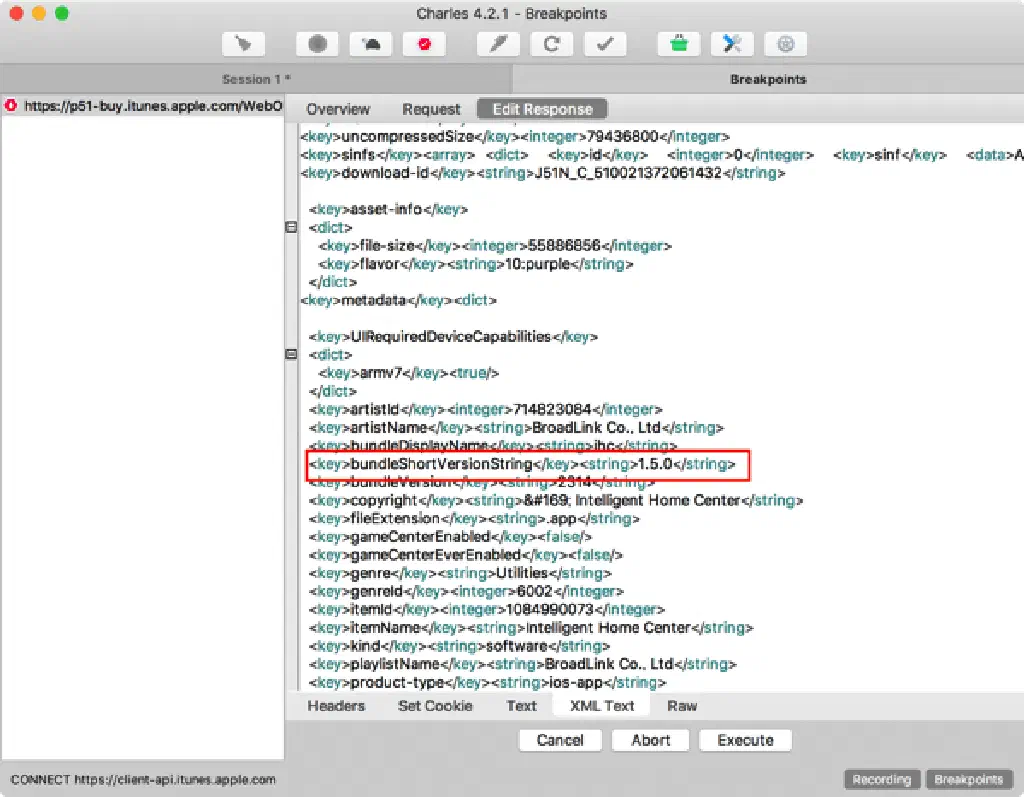The height and width of the screenshot is (797, 1024).
Task: Click the Compose pen icon
Action: coord(497,44)
